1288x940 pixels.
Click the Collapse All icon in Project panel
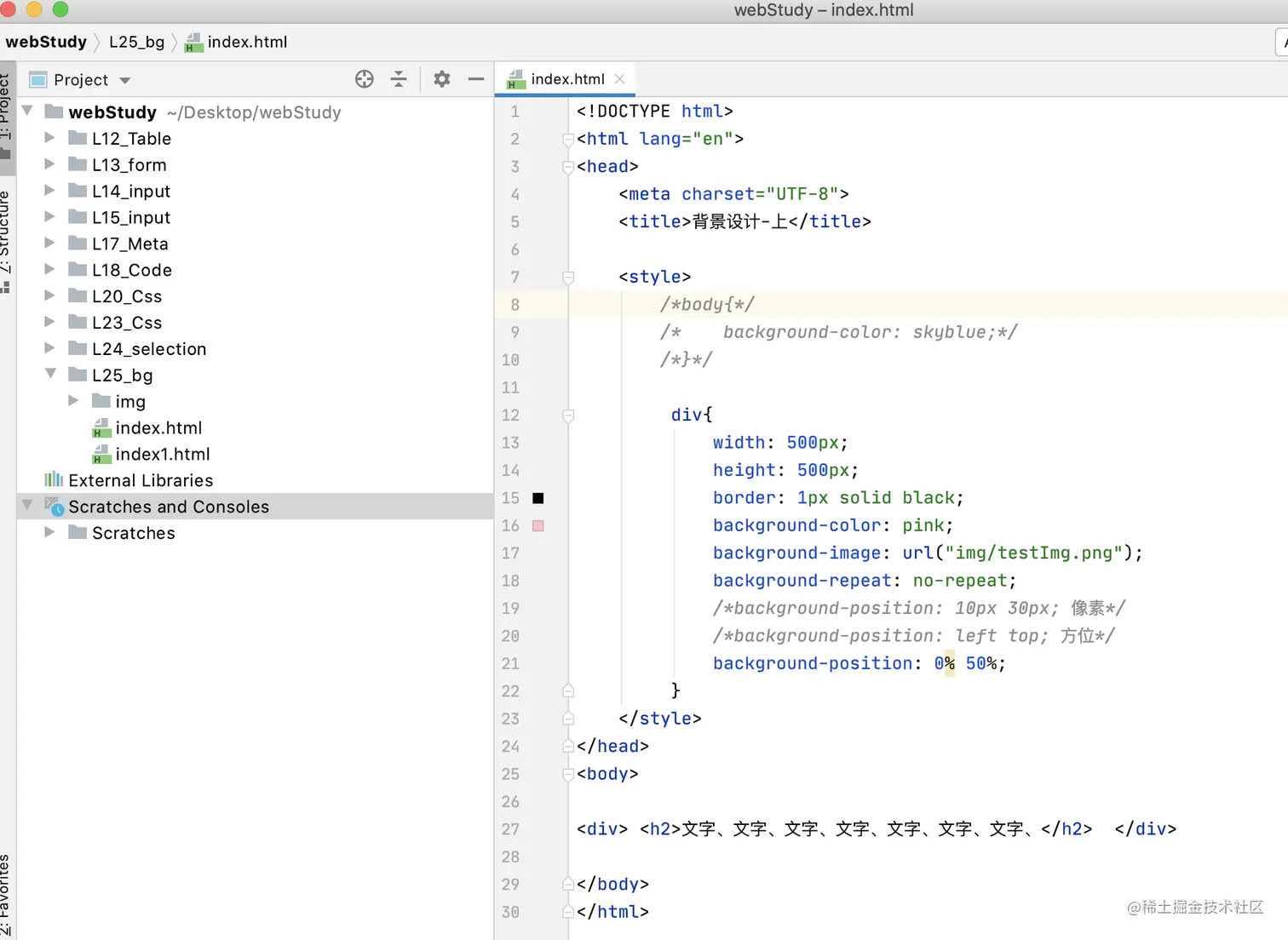(399, 79)
